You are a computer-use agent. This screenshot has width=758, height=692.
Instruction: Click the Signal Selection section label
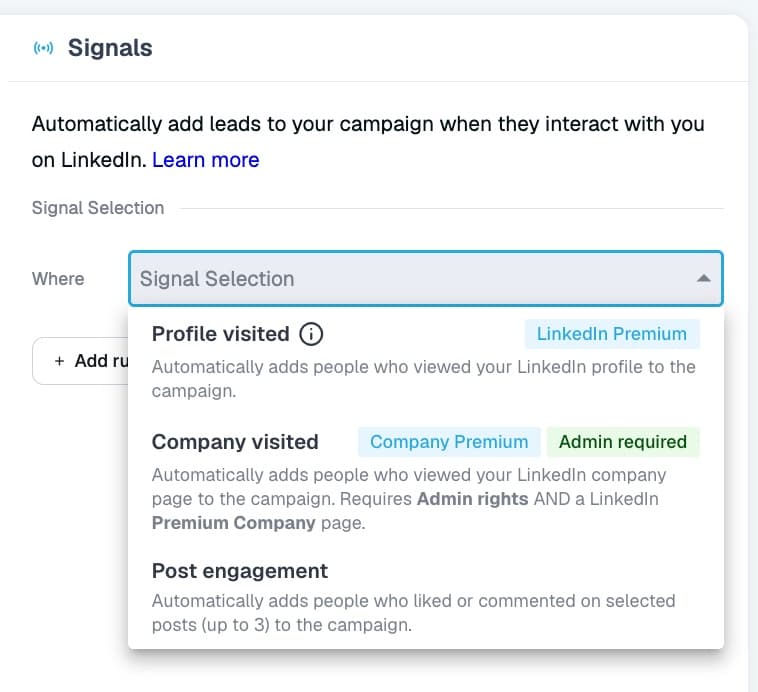click(98, 208)
